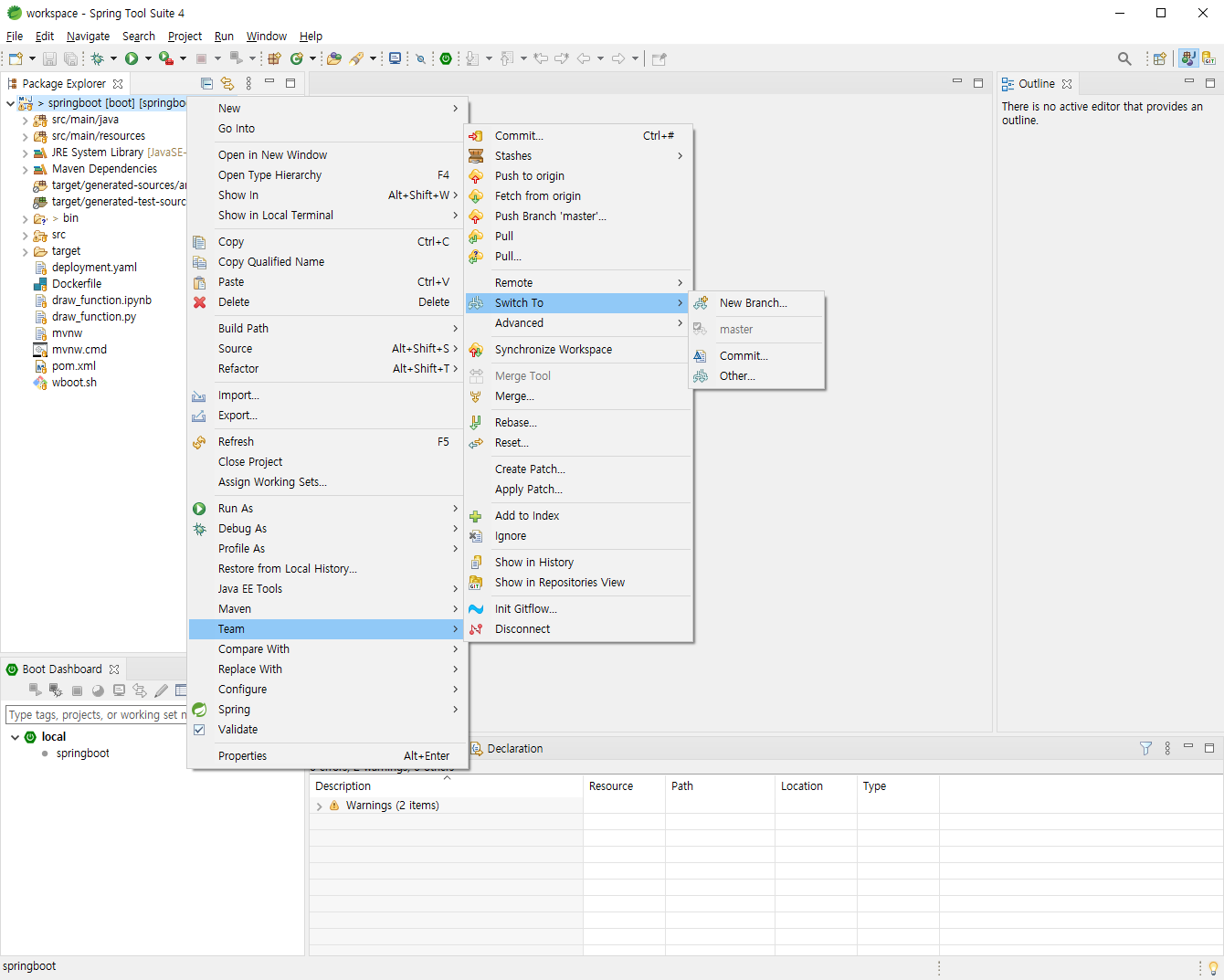Click the Save All toolbar icon
The image size is (1224, 980).
click(70, 58)
